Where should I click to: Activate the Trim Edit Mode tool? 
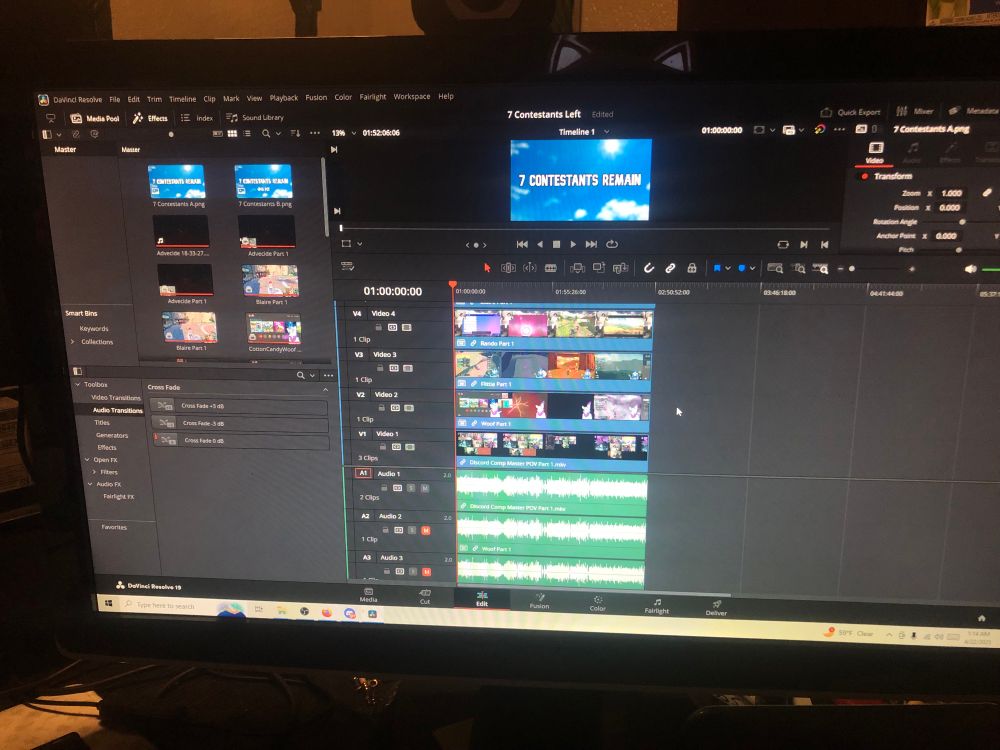click(x=508, y=268)
